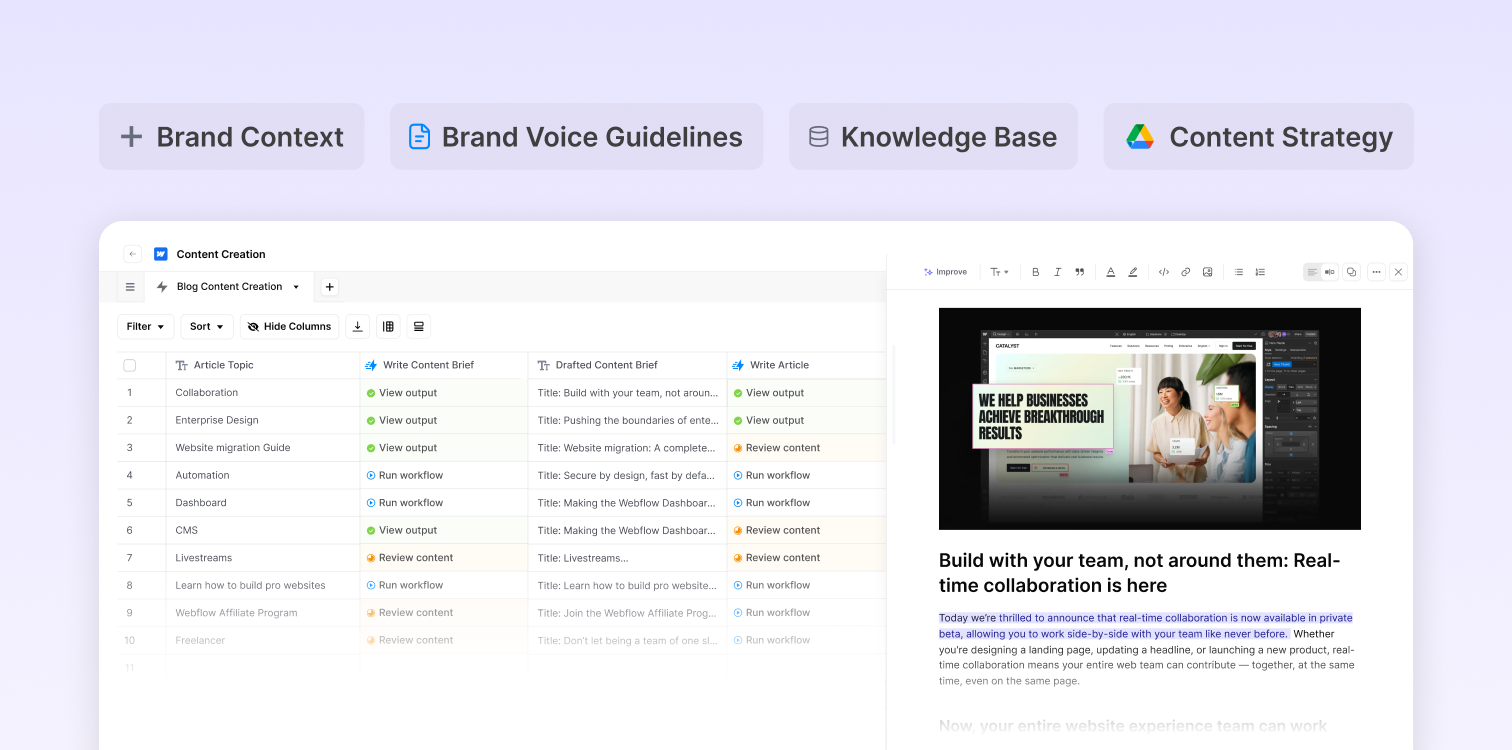This screenshot has width=1512, height=750.
Task: Click the Article Topic column header
Action: pyautogui.click(x=263, y=365)
